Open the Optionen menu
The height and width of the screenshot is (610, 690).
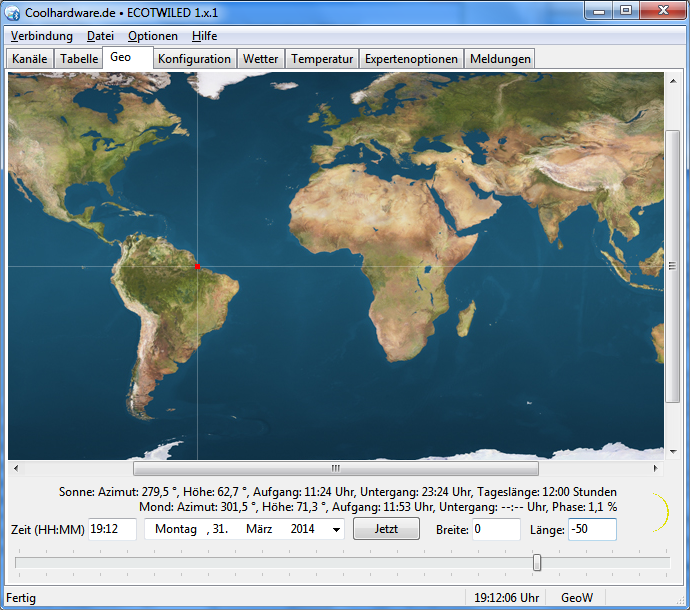point(153,36)
